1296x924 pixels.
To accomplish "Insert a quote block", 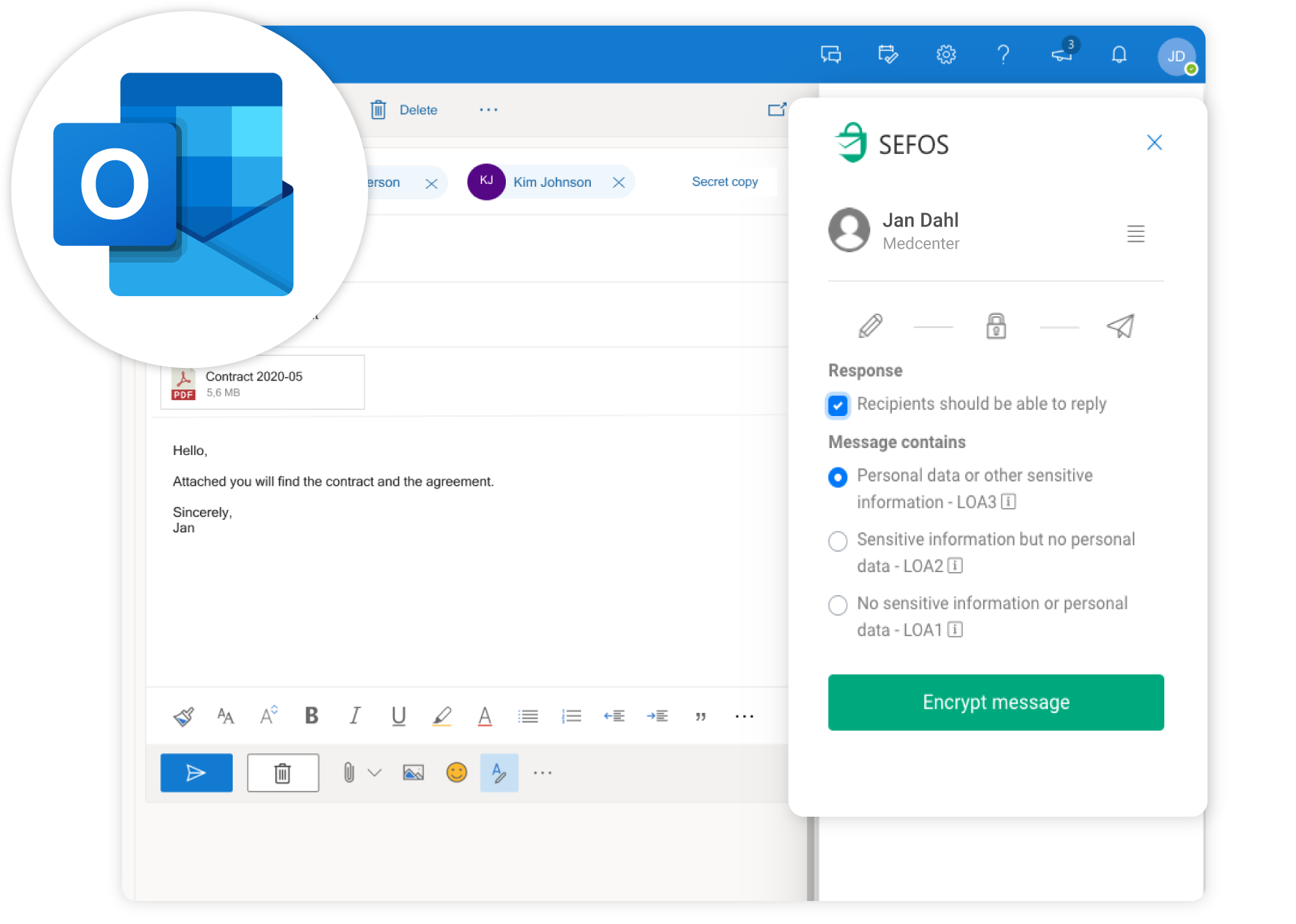I will 700,717.
